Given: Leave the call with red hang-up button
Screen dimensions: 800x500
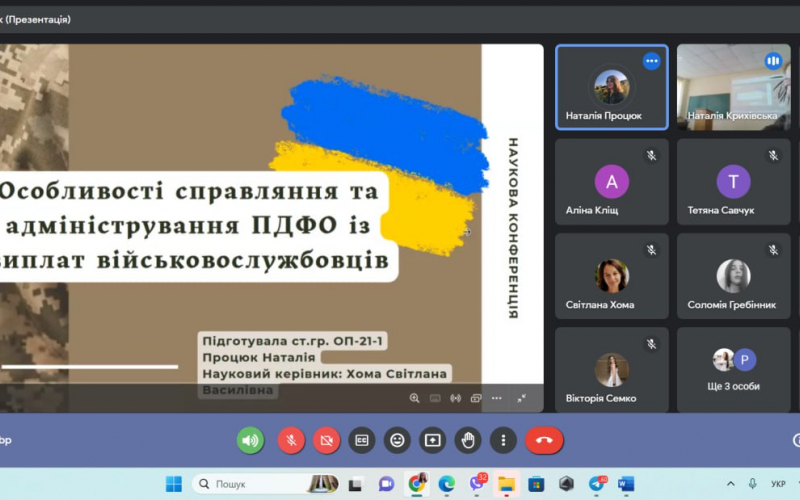Looking at the screenshot, I should (544, 440).
